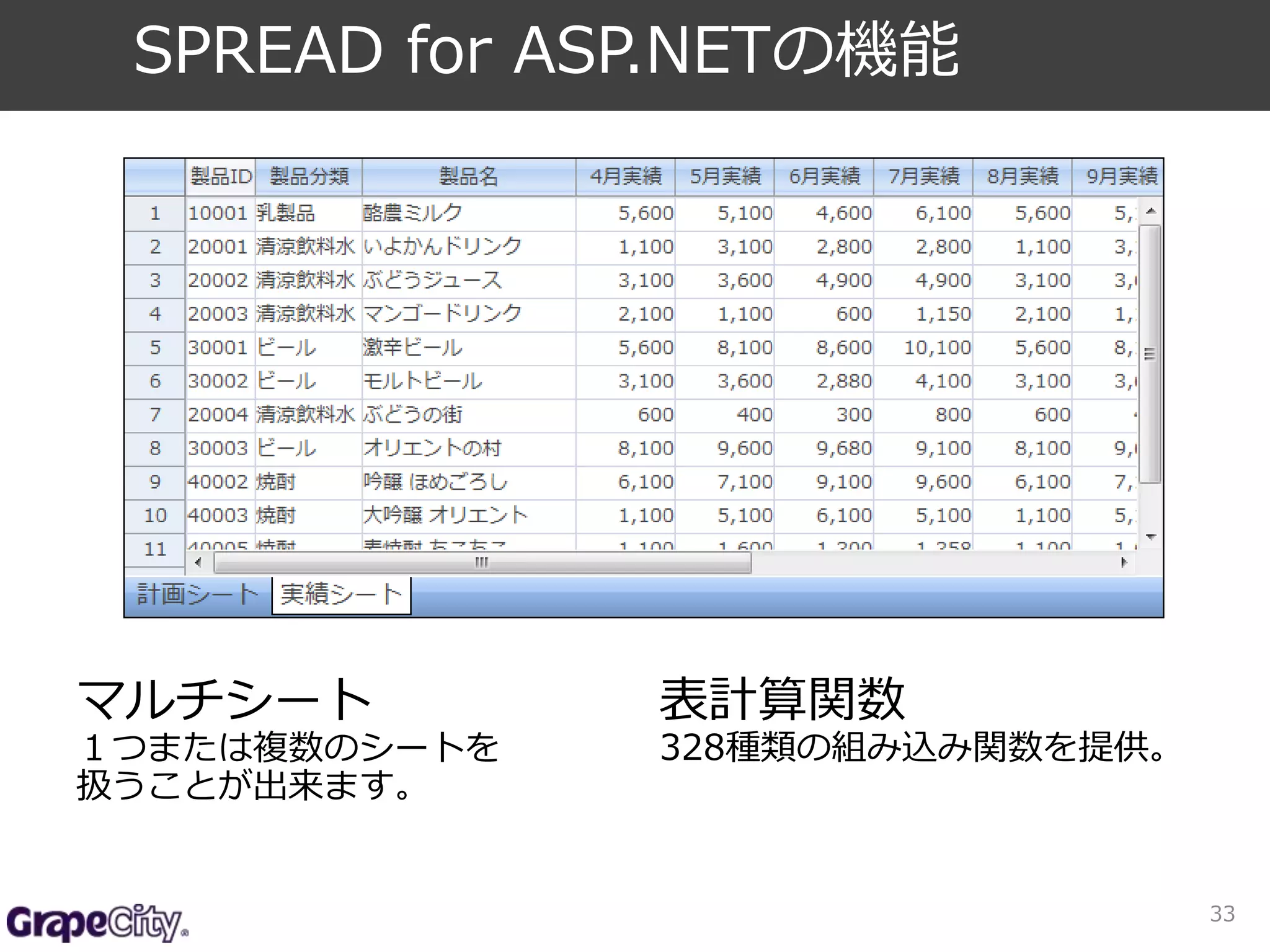The image size is (1270, 952).
Task: Click cell with product ID 10001
Action: point(220,214)
